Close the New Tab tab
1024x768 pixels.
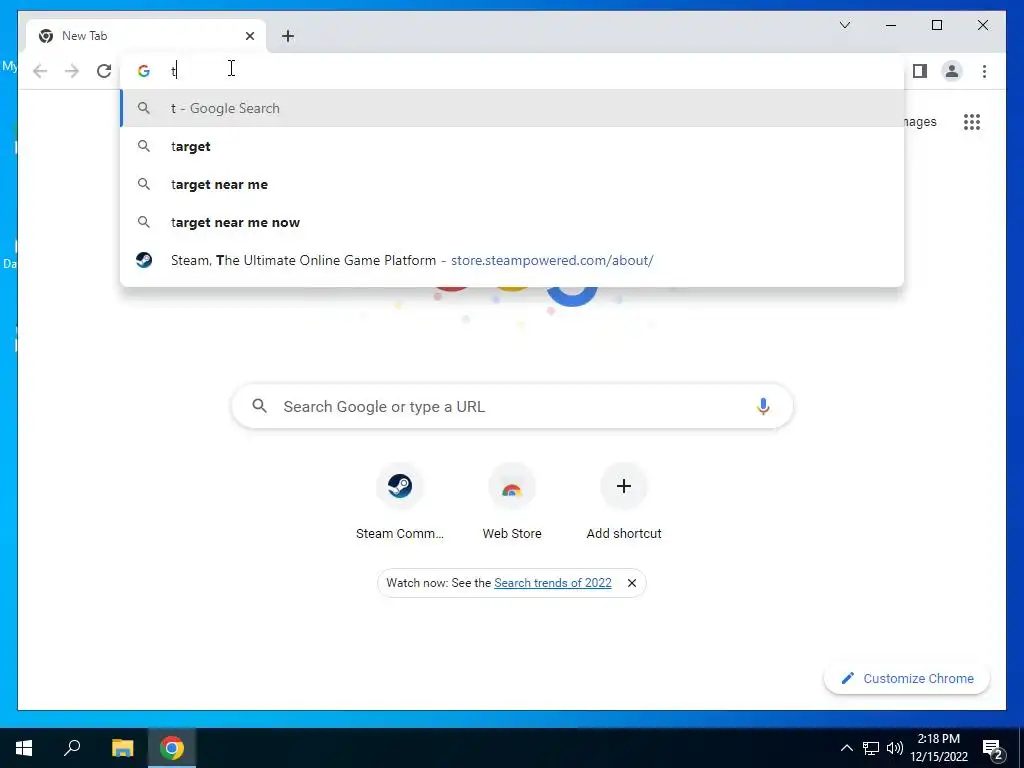click(249, 36)
